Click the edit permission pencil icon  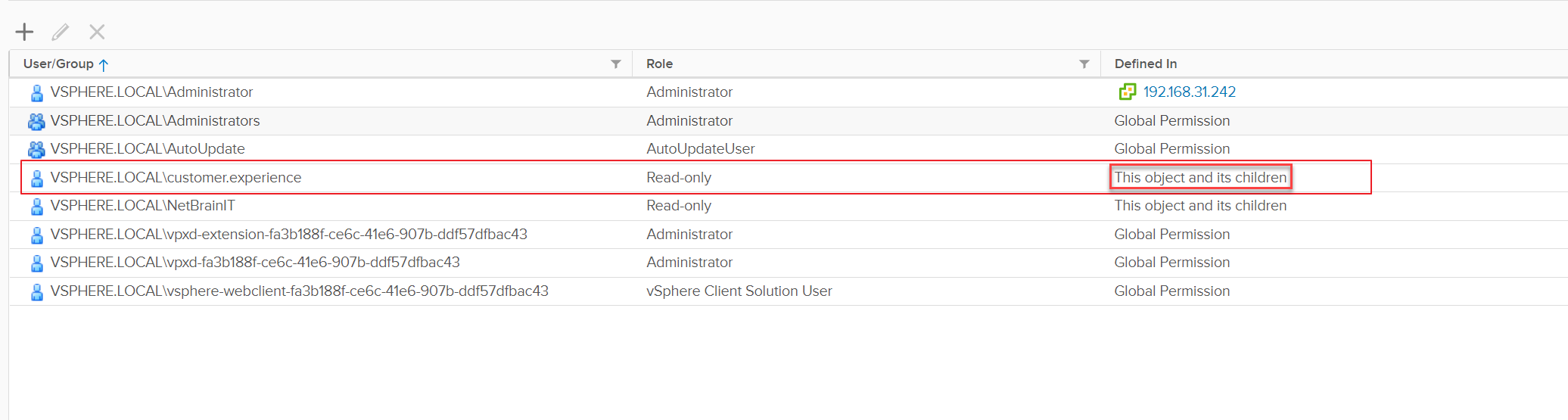61,32
